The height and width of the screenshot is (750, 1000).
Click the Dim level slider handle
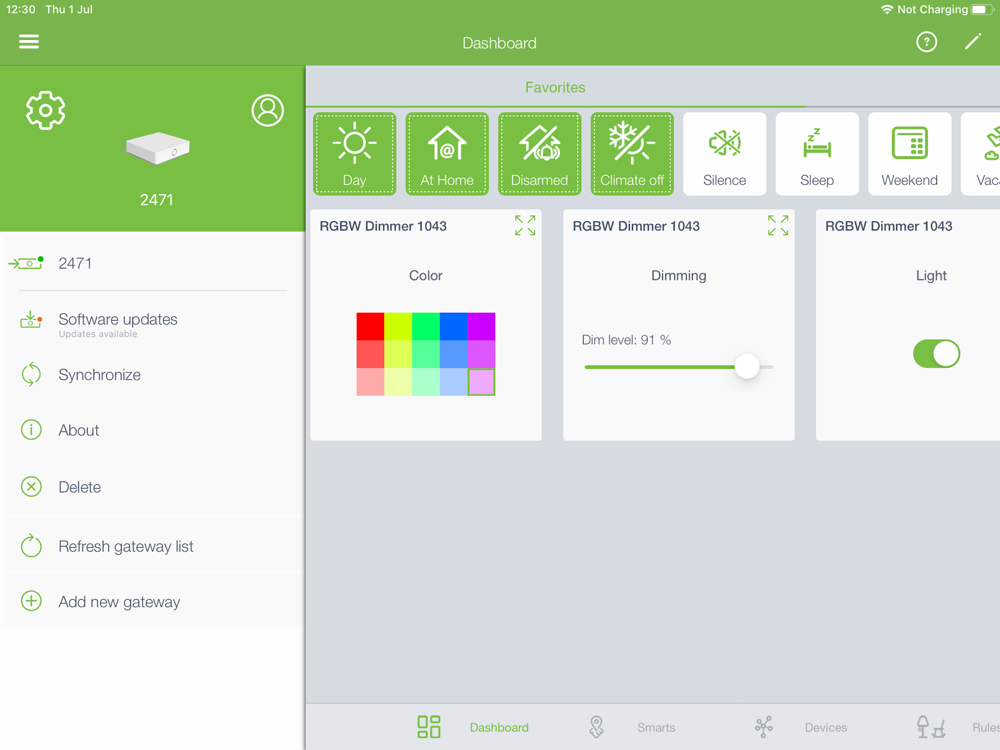pos(747,366)
